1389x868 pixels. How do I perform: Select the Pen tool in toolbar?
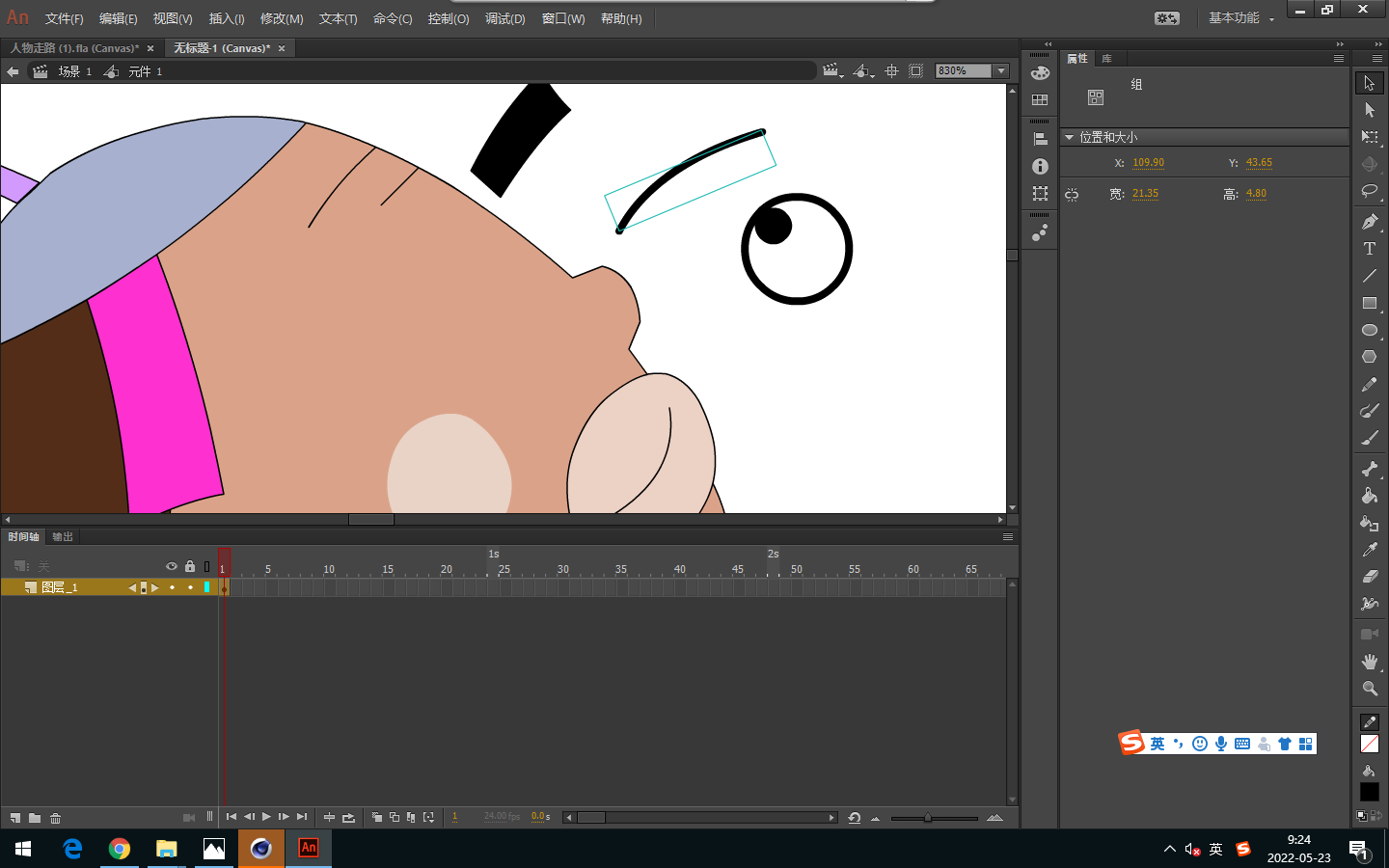(1369, 222)
